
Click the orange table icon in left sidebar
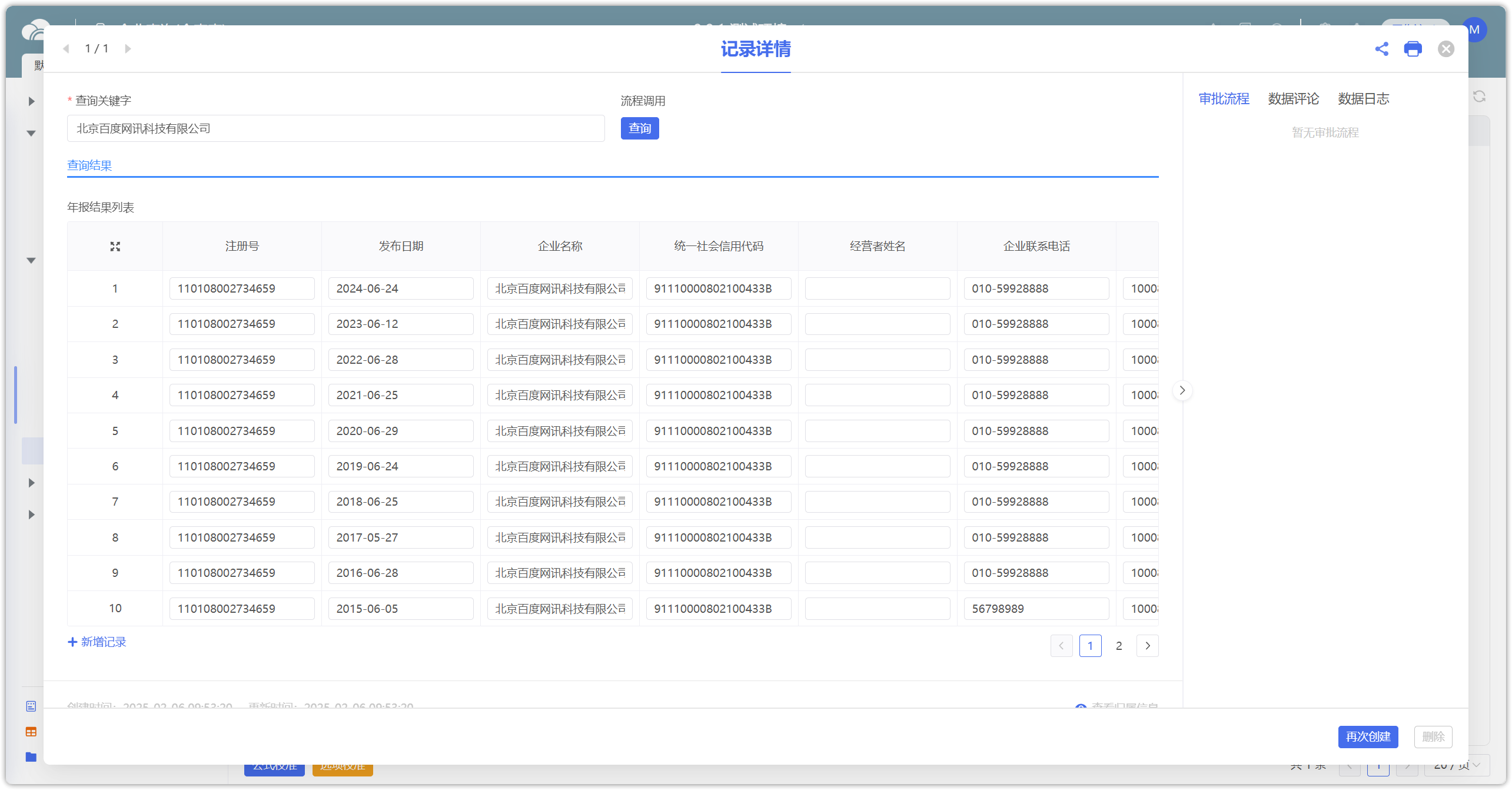pyautogui.click(x=31, y=732)
